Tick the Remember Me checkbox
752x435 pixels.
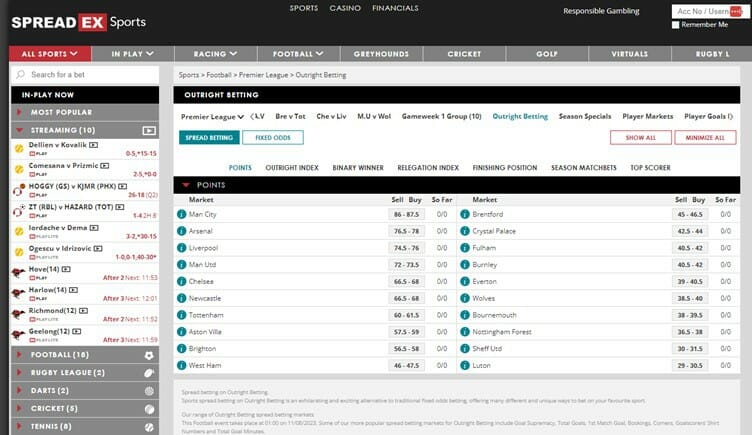676,25
